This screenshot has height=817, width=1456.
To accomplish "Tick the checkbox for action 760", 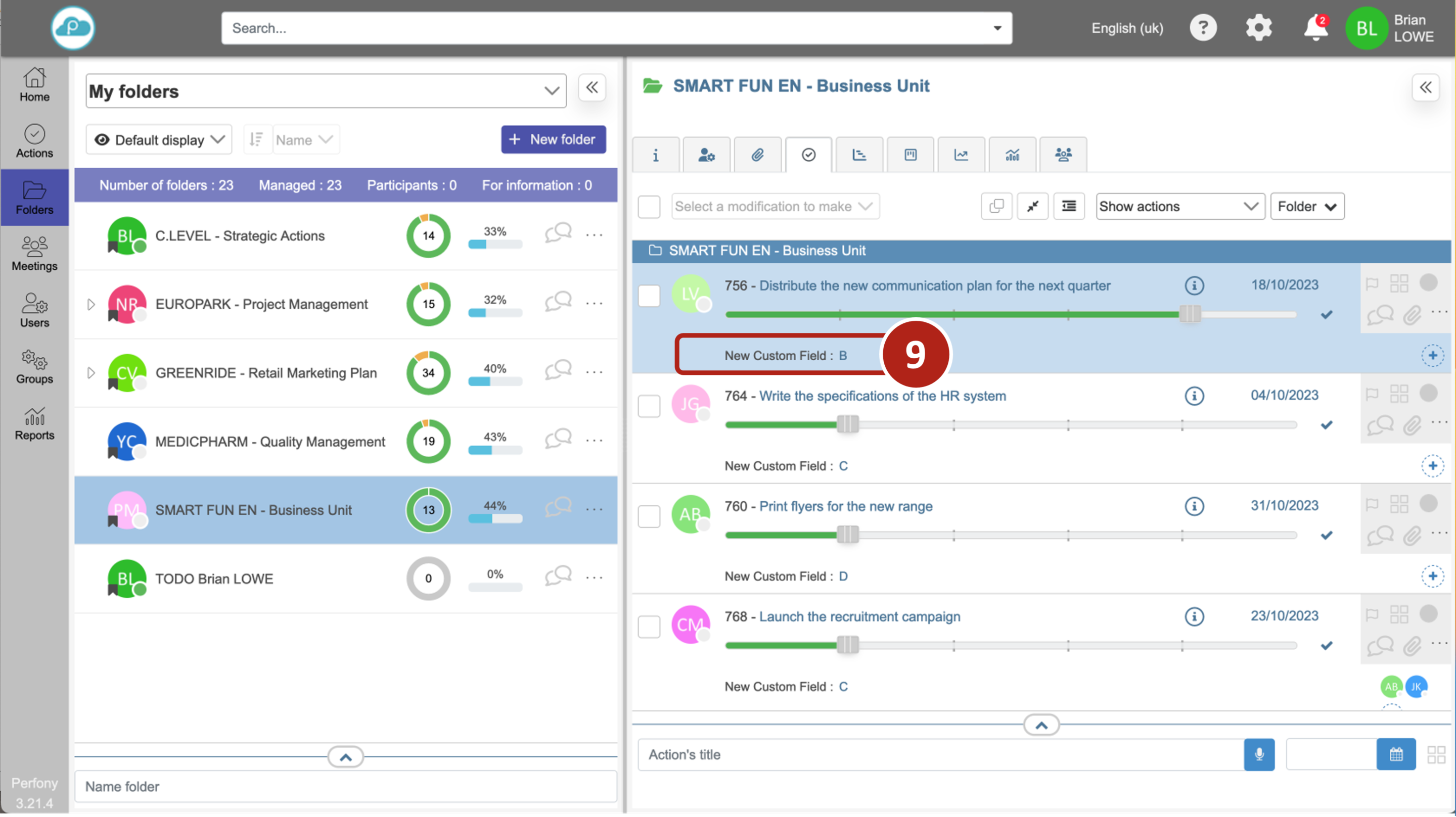I will (649, 516).
